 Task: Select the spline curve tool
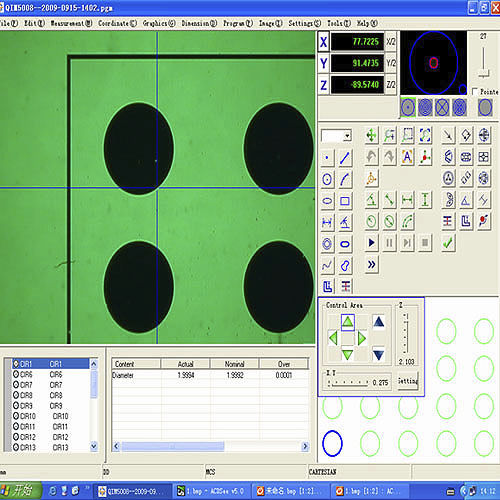[327, 265]
